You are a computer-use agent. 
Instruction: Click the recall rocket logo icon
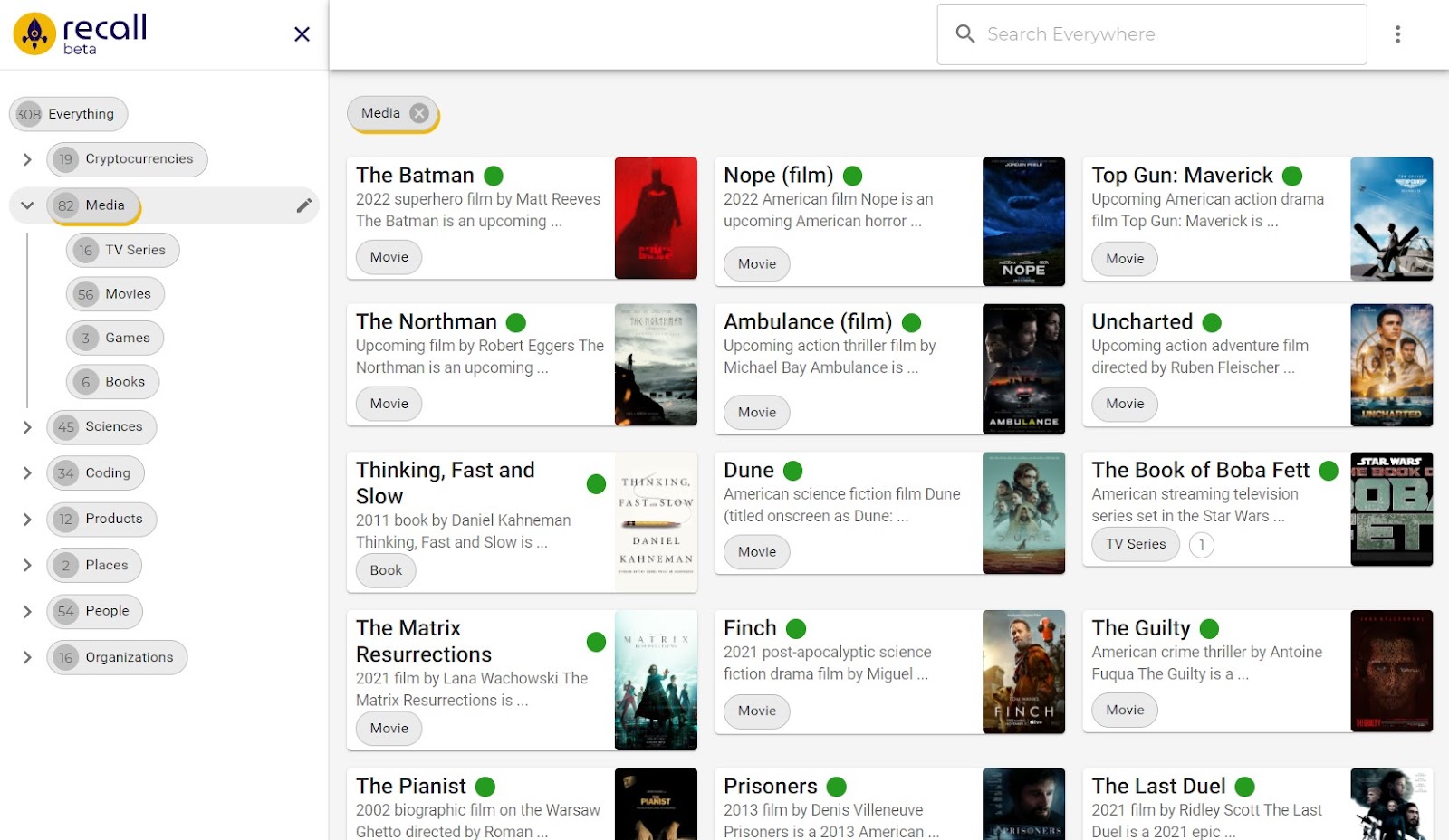[34, 34]
